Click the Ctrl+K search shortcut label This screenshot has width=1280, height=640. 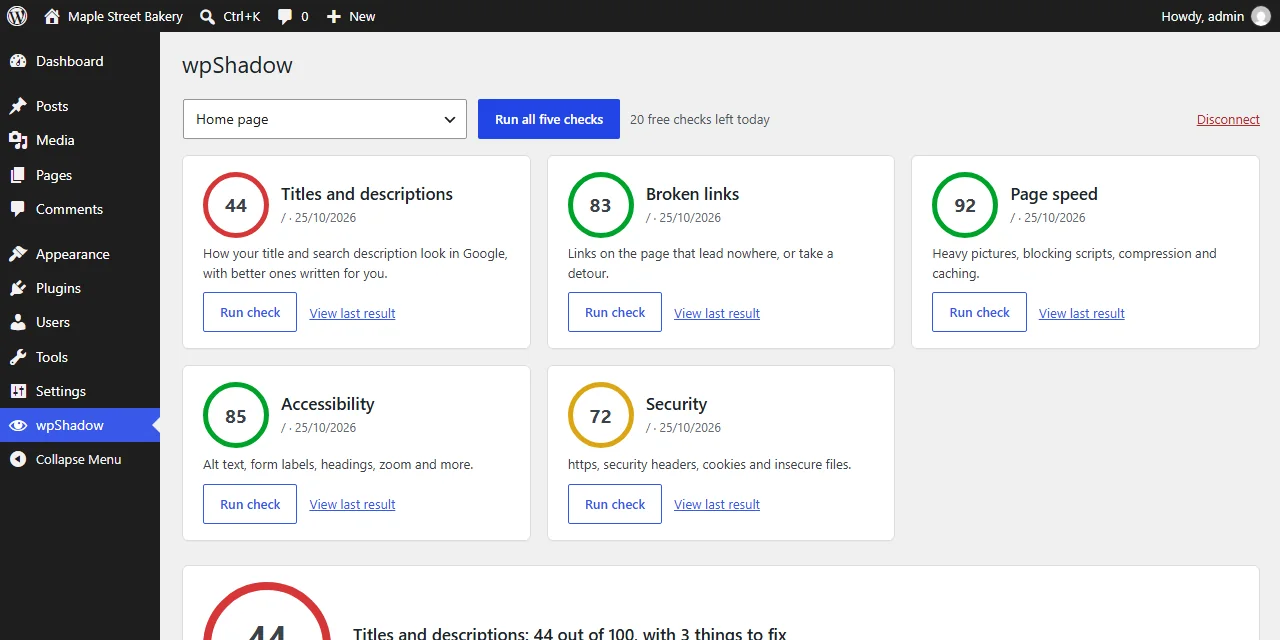242,16
